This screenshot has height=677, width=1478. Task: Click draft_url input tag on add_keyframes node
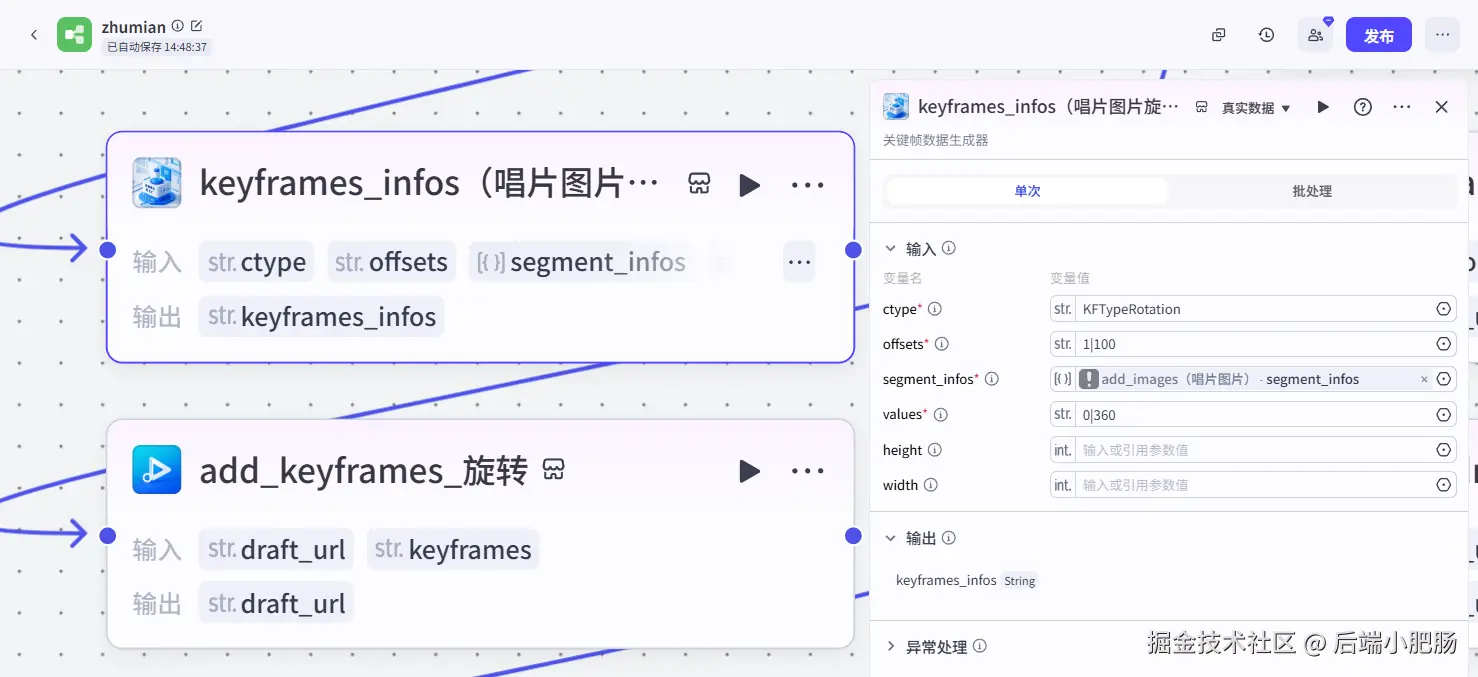pos(276,549)
